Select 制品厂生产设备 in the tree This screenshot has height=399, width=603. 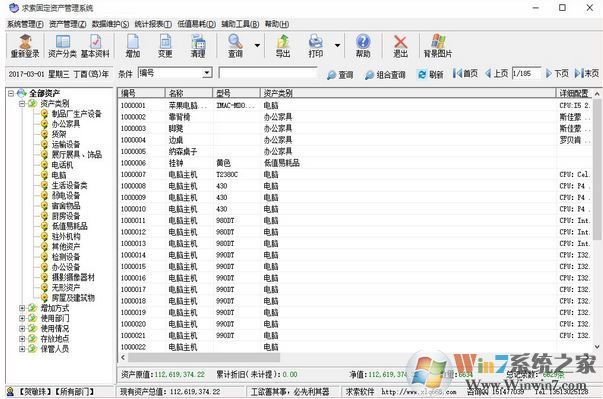click(x=77, y=114)
